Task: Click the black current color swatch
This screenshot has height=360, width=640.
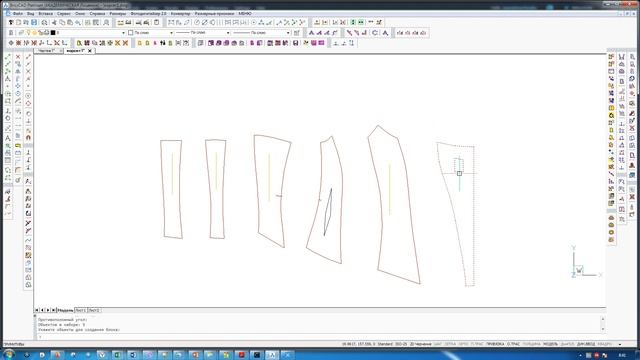Action: click(x=53, y=33)
